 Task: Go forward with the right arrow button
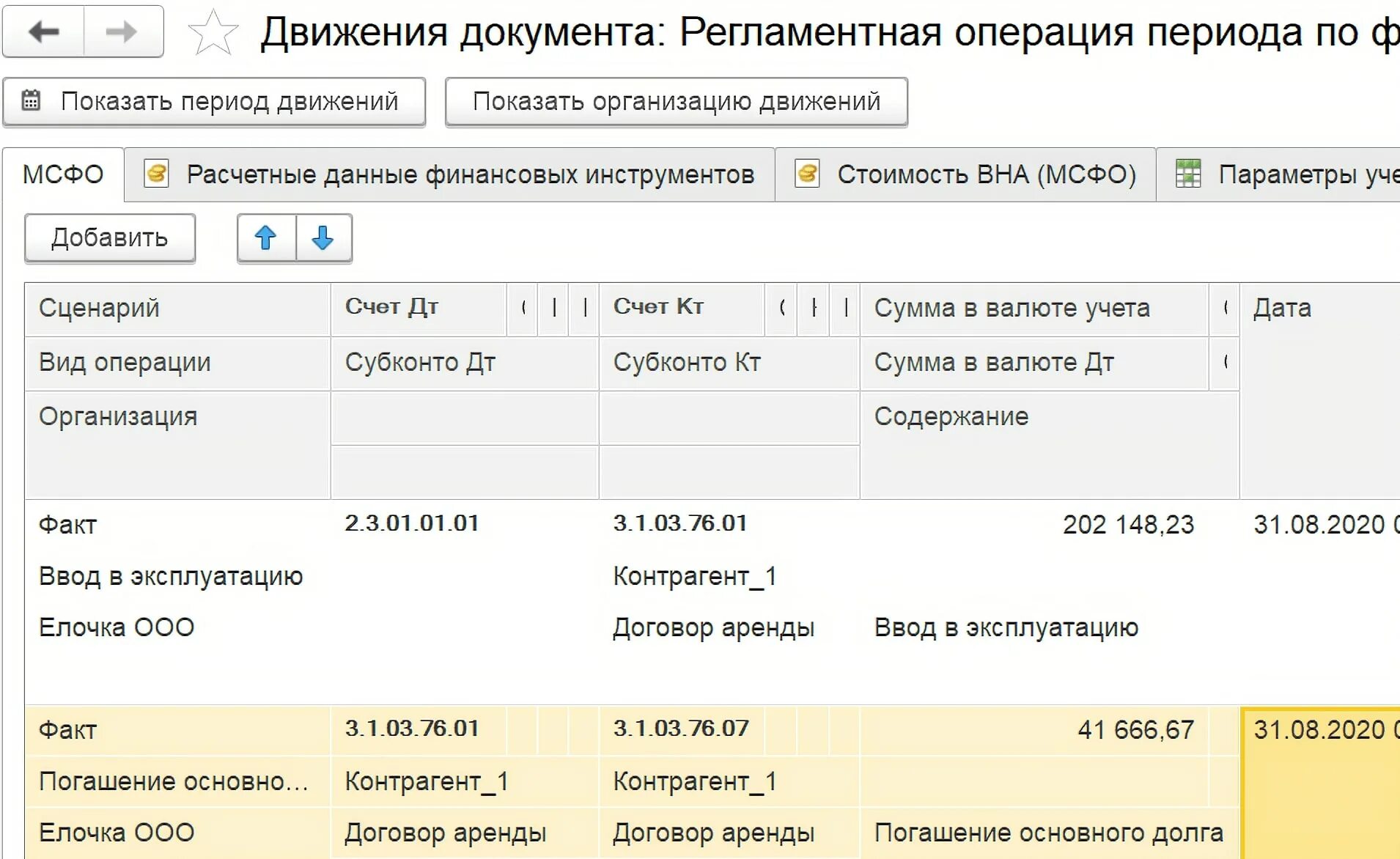(122, 32)
